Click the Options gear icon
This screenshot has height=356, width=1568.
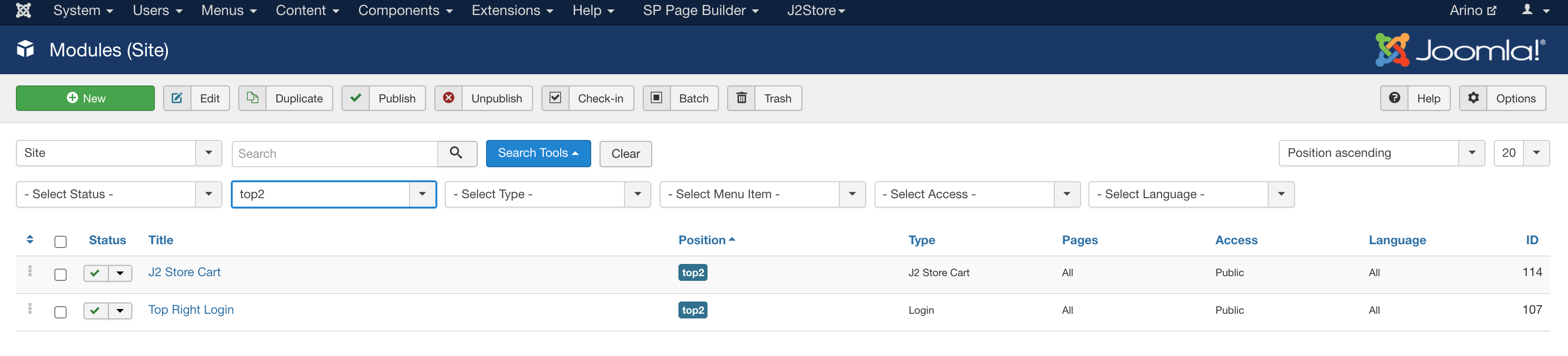tap(1473, 98)
